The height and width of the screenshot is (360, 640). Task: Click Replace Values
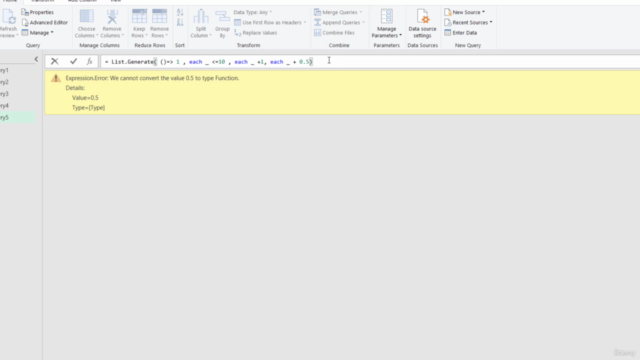(x=256, y=33)
